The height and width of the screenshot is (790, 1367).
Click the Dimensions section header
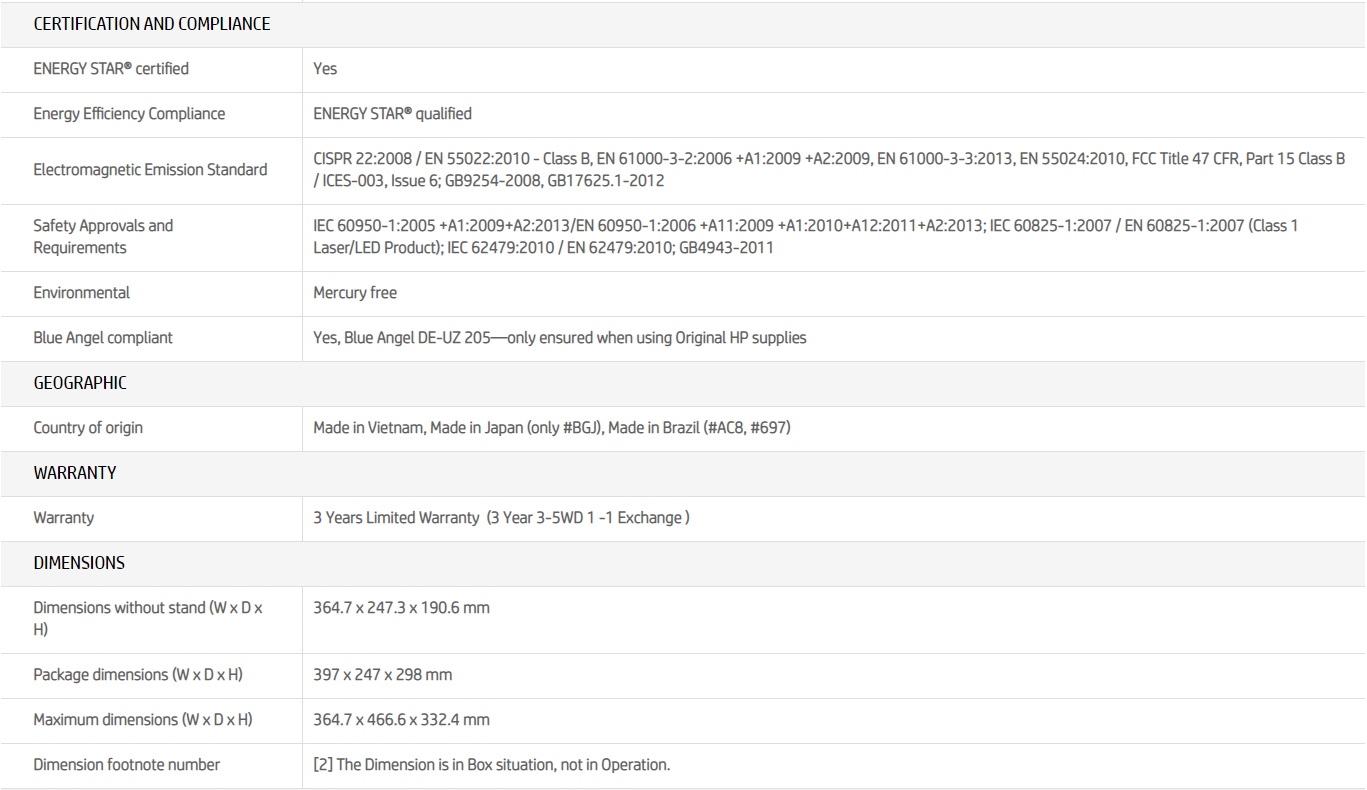click(79, 563)
